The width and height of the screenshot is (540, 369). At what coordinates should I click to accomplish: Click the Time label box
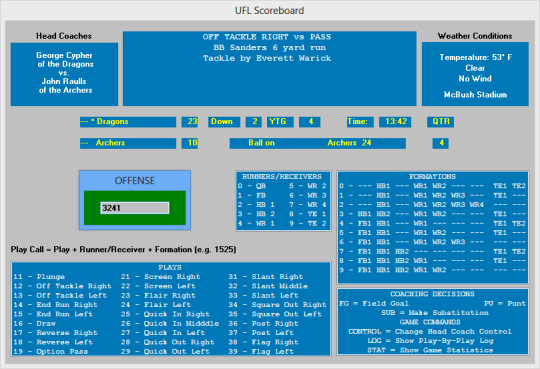[x=360, y=122]
